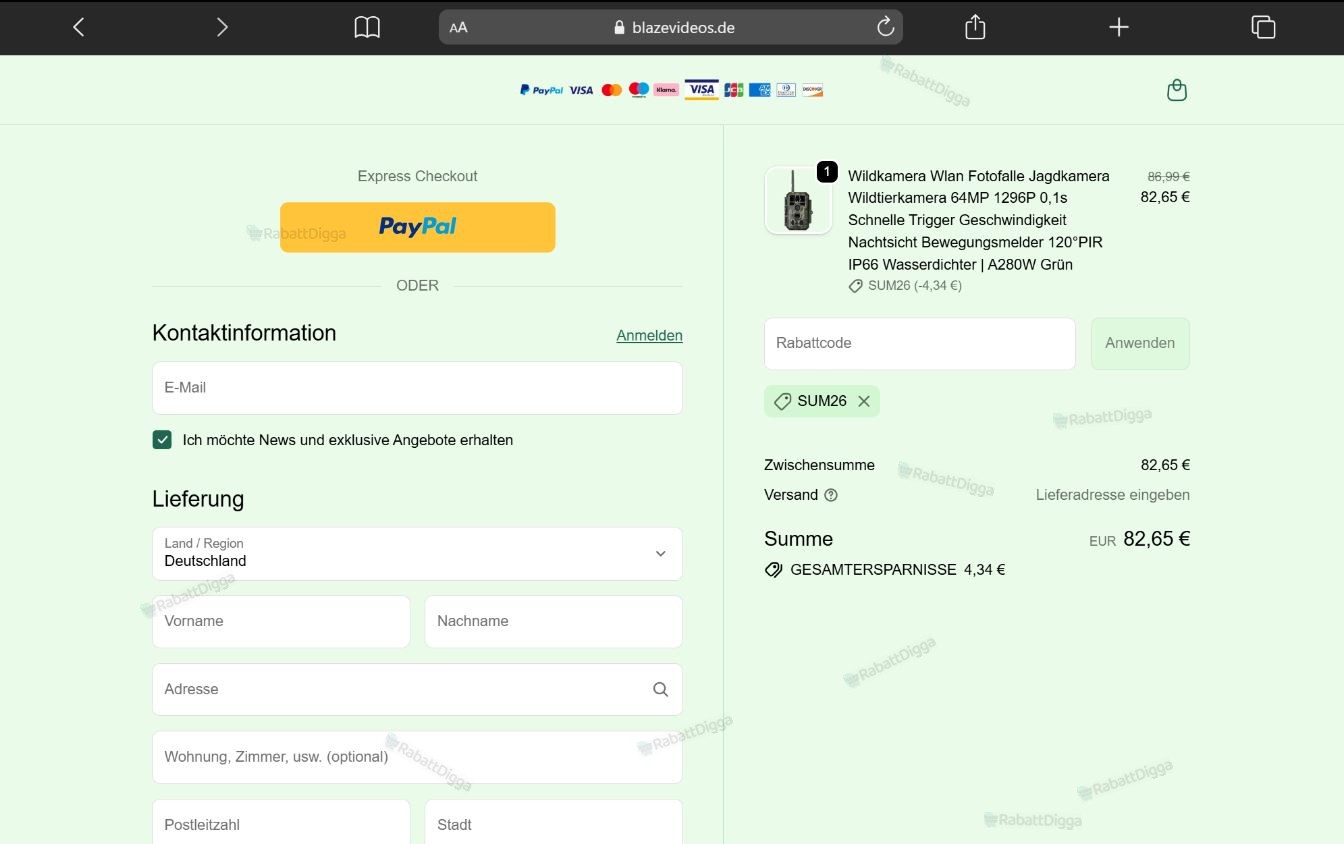Click the Lieferadresse eingeben text
Viewport: 1344px width, 844px height.
1113,495
